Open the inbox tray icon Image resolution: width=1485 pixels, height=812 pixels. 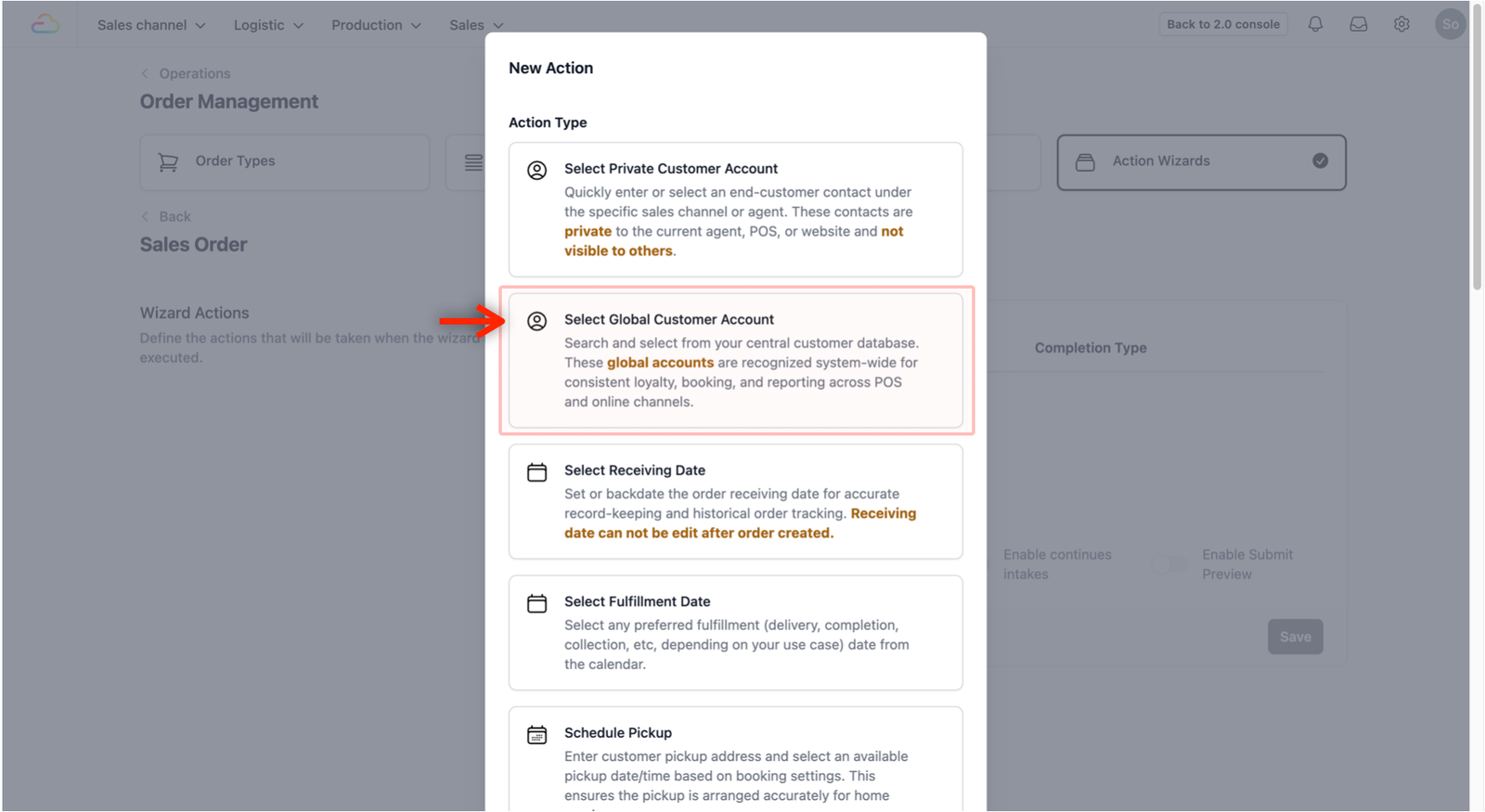(x=1359, y=24)
